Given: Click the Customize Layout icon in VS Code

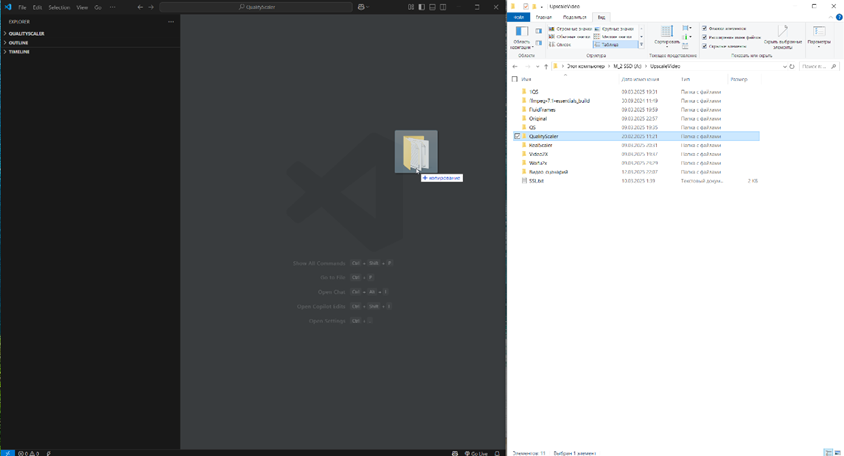Looking at the screenshot, I should pos(411,7).
